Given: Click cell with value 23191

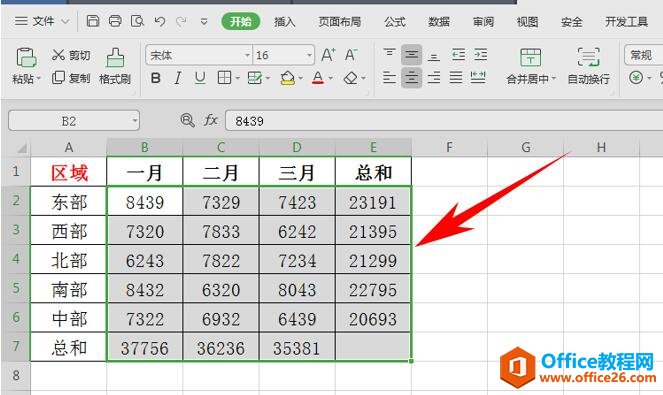Looking at the screenshot, I should [x=373, y=202].
